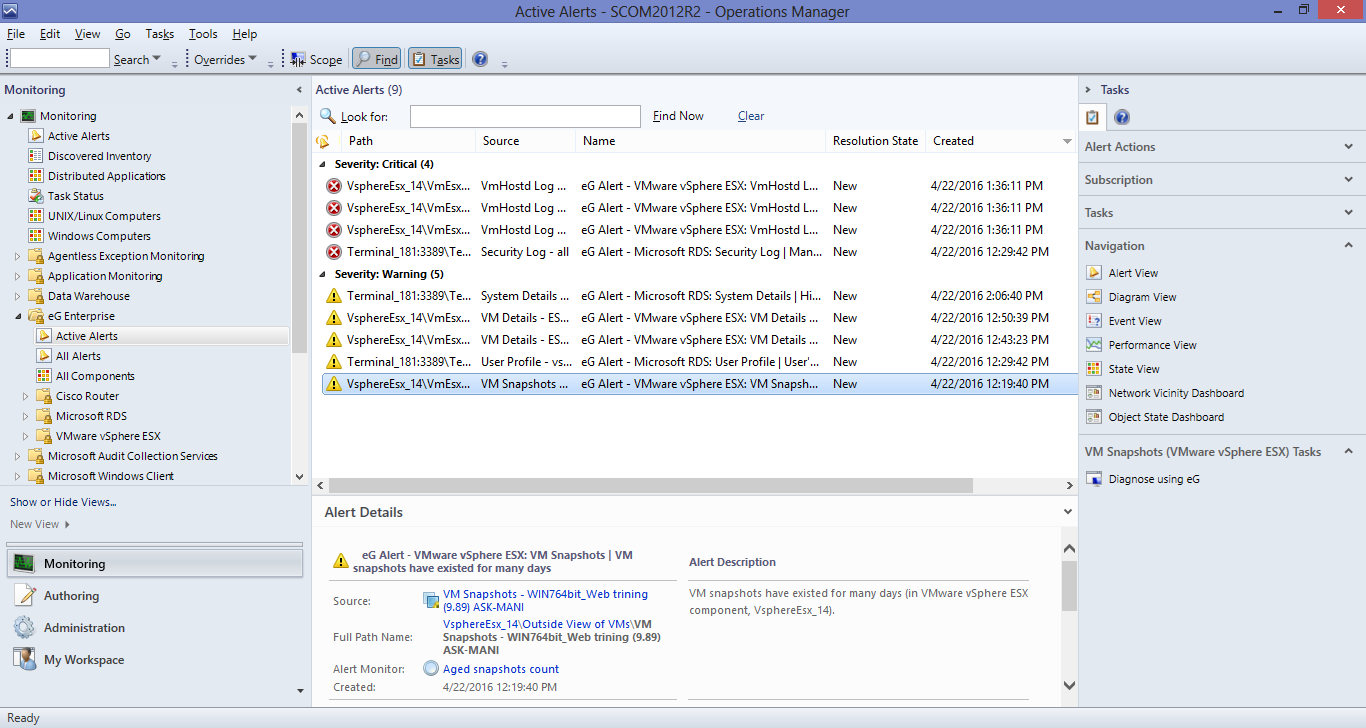
Task: Select the UNIX/Linux Computers icon
Action: point(36,216)
